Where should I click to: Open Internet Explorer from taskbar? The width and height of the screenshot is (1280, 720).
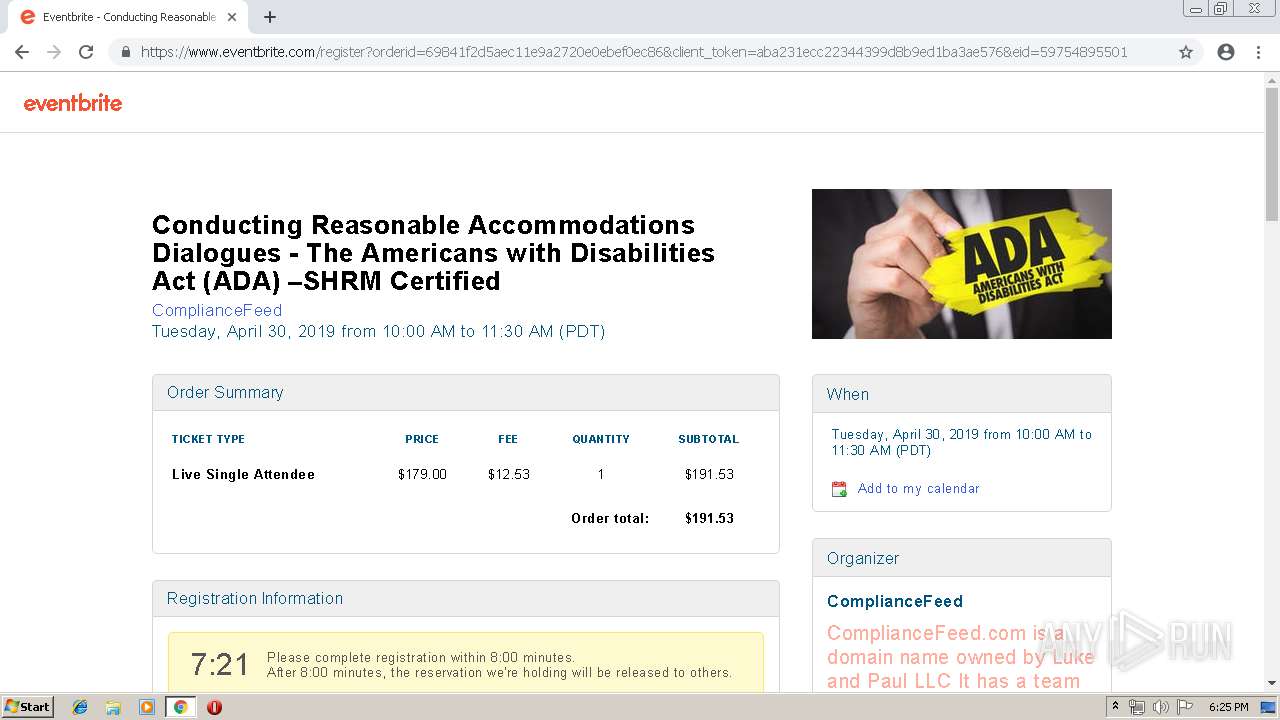(80, 707)
